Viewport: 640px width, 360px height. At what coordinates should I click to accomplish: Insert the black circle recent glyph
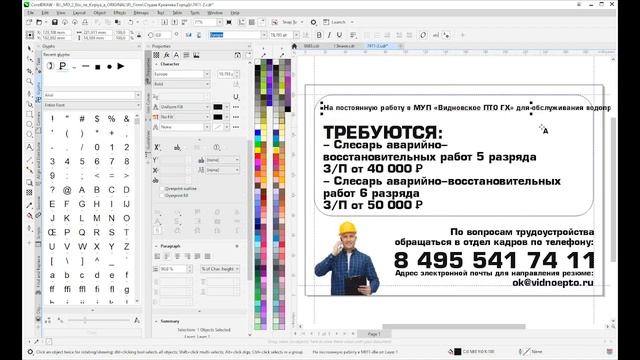pyautogui.click(x=109, y=67)
